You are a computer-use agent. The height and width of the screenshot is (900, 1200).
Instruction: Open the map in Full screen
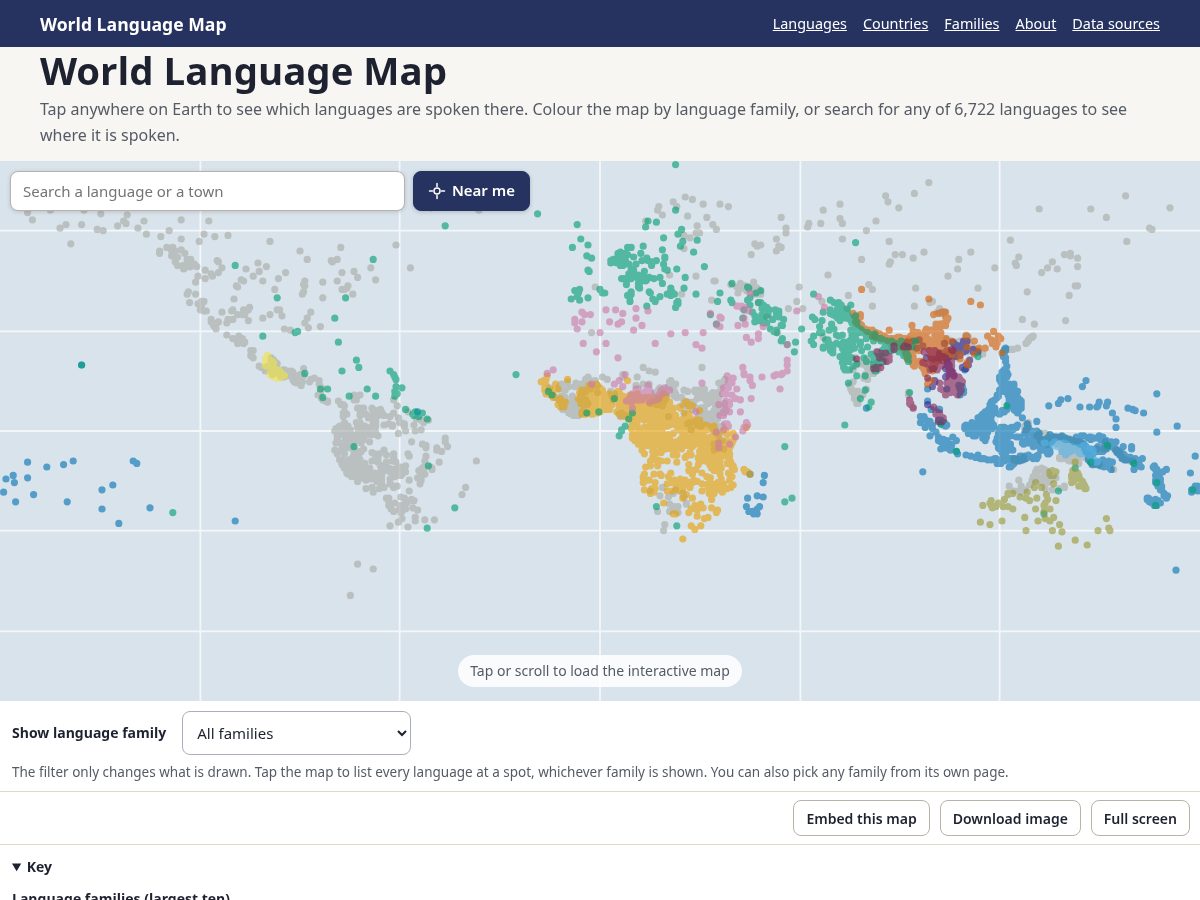[x=1140, y=818]
